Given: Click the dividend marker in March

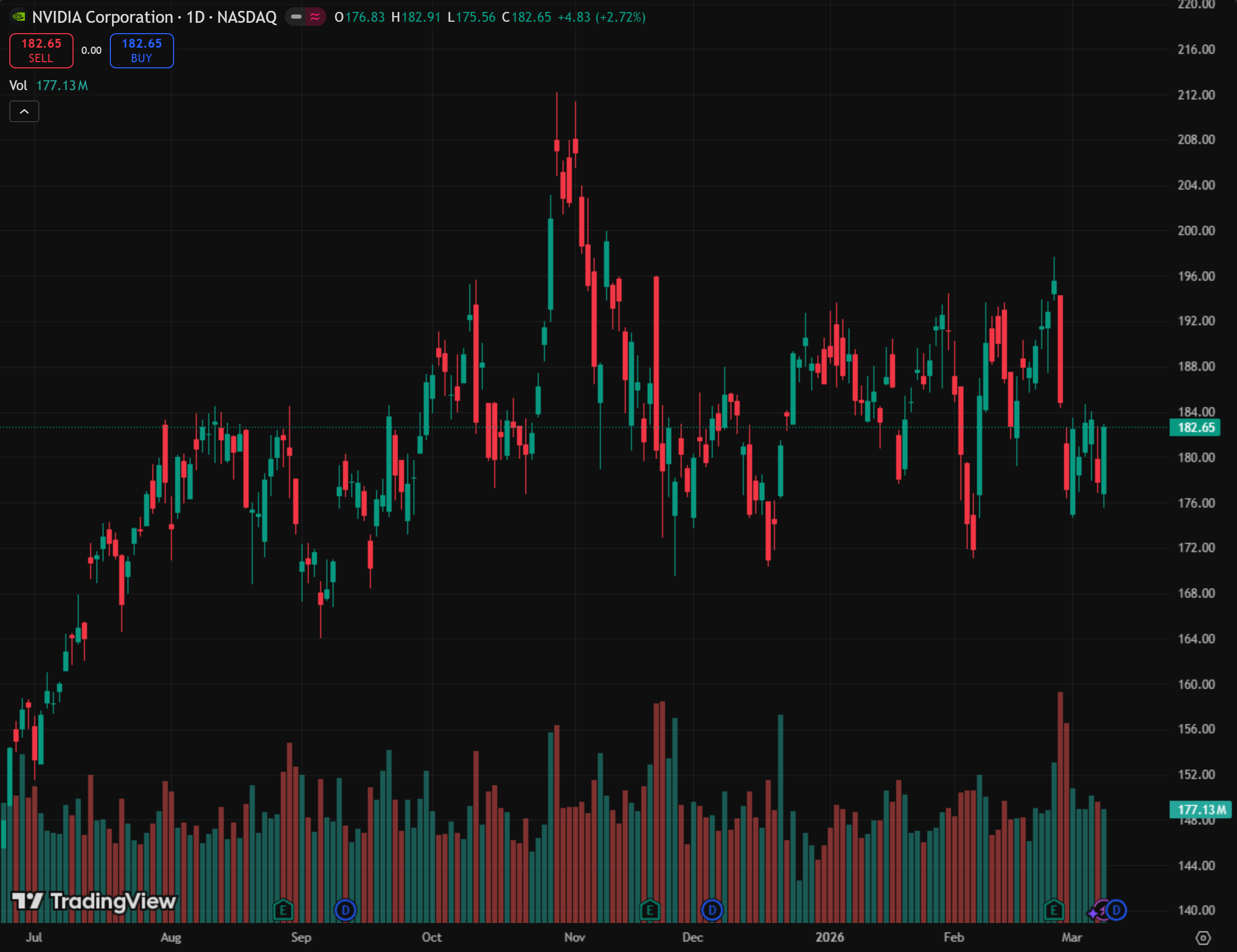Looking at the screenshot, I should (1116, 910).
